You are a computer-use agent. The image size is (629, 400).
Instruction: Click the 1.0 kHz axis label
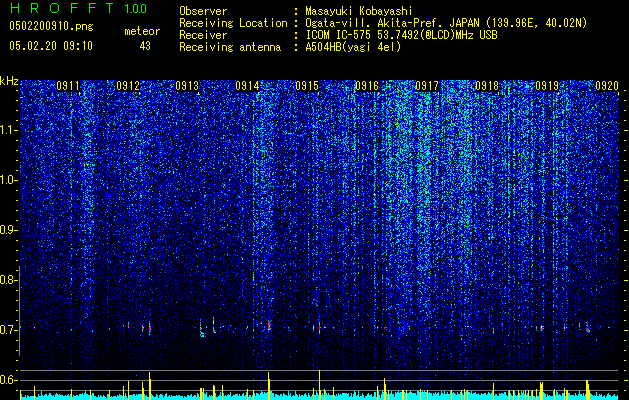point(8,181)
